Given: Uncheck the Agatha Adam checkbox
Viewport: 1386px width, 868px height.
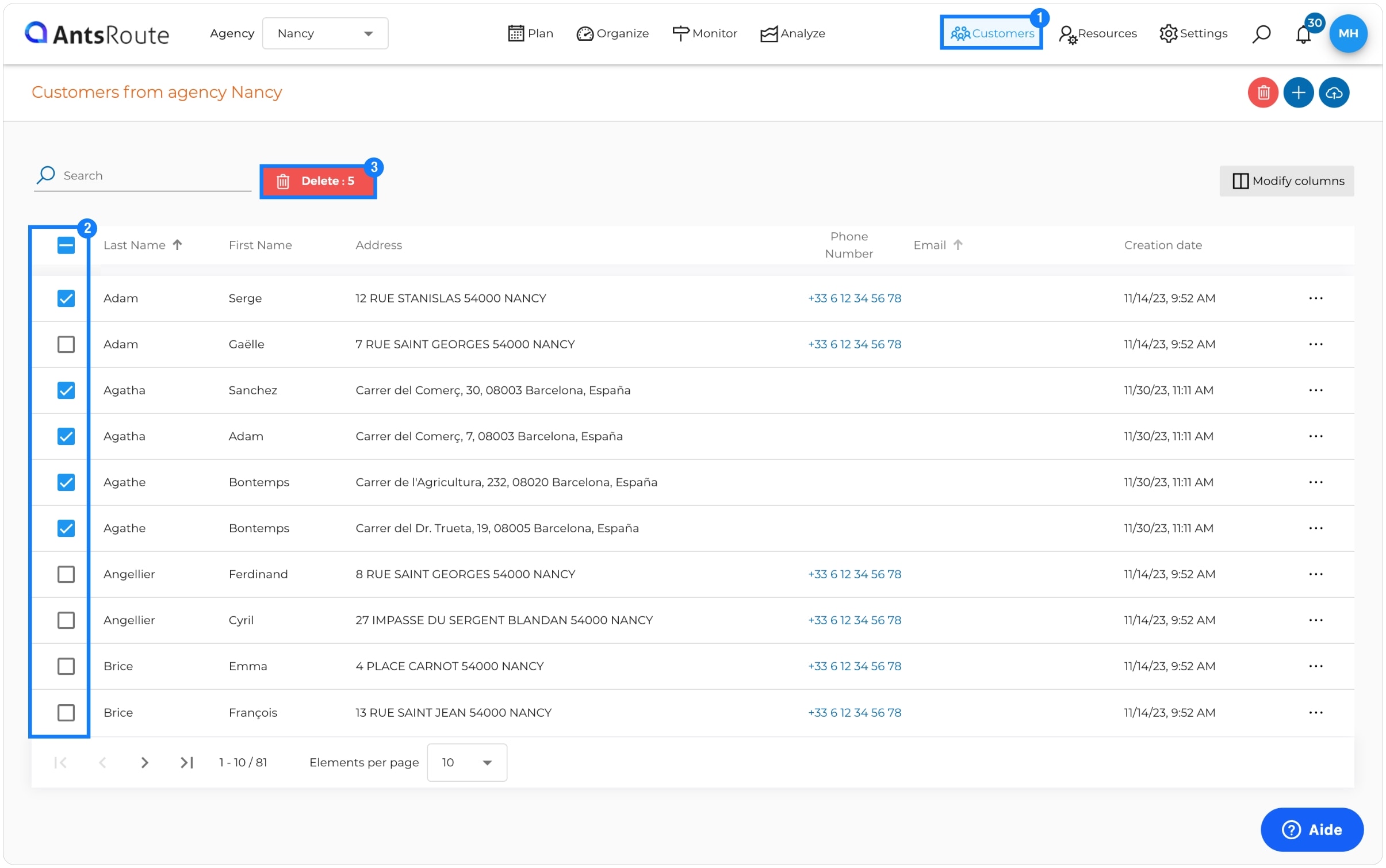Looking at the screenshot, I should 66,436.
